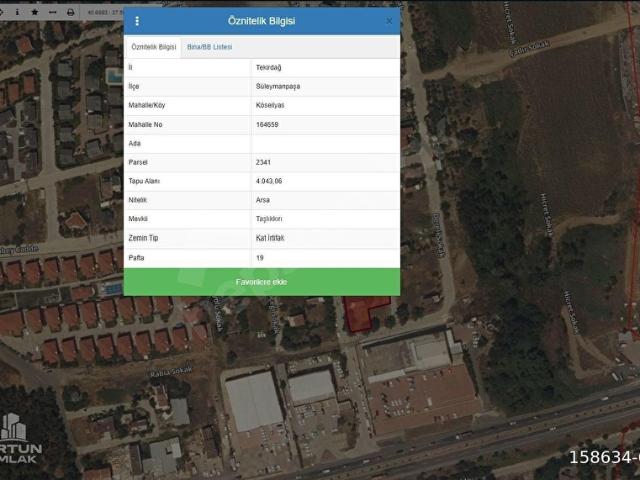The width and height of the screenshot is (640, 480).
Task: Click the red highlighted parcel on the map
Action: click(358, 312)
